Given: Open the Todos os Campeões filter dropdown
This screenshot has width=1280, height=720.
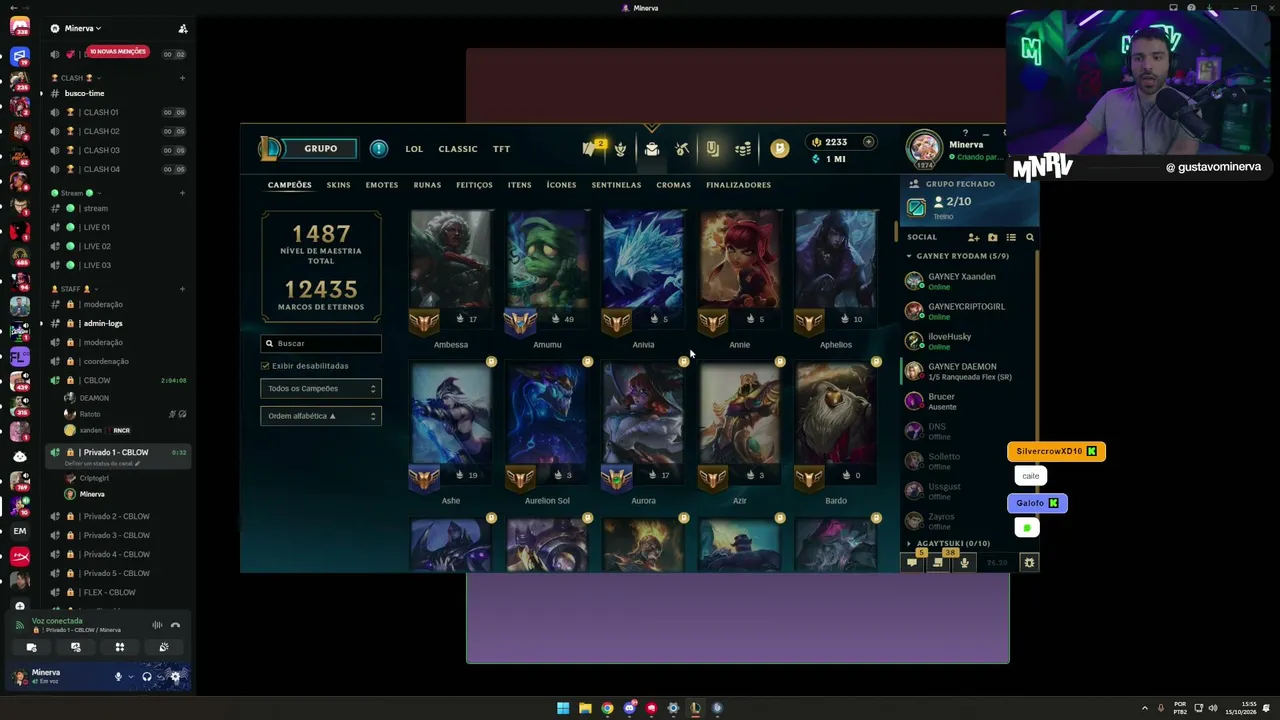Looking at the screenshot, I should (321, 389).
